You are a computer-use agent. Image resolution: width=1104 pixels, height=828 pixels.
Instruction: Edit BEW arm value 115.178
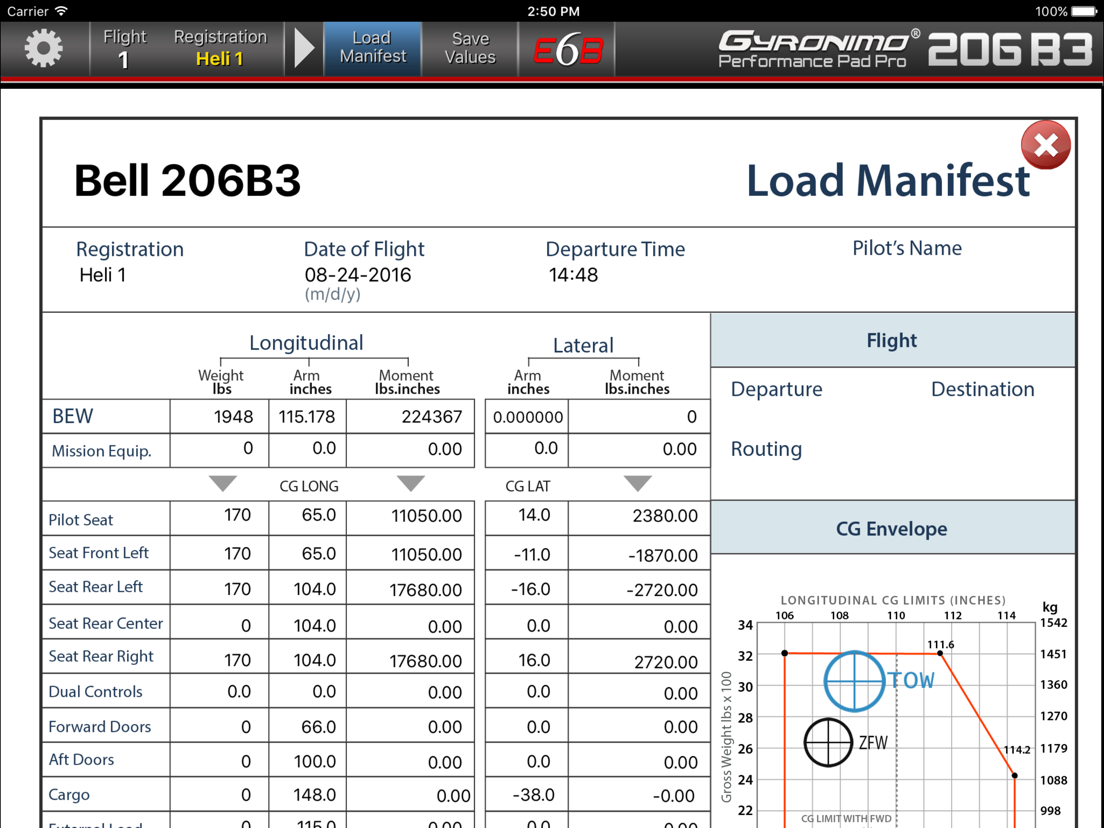[x=307, y=416]
